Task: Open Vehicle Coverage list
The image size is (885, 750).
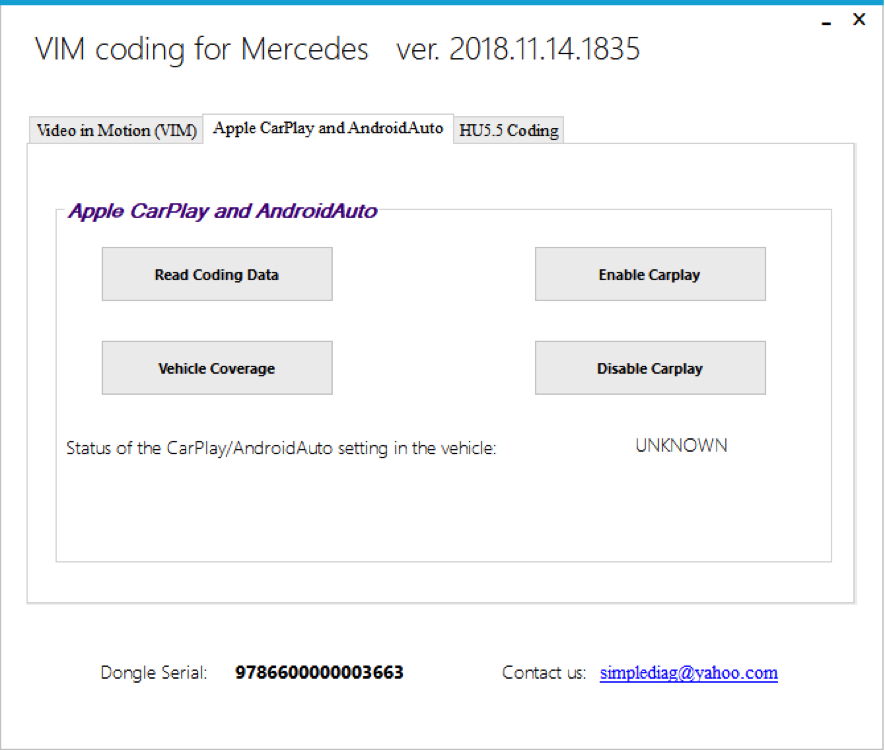Action: (x=217, y=368)
